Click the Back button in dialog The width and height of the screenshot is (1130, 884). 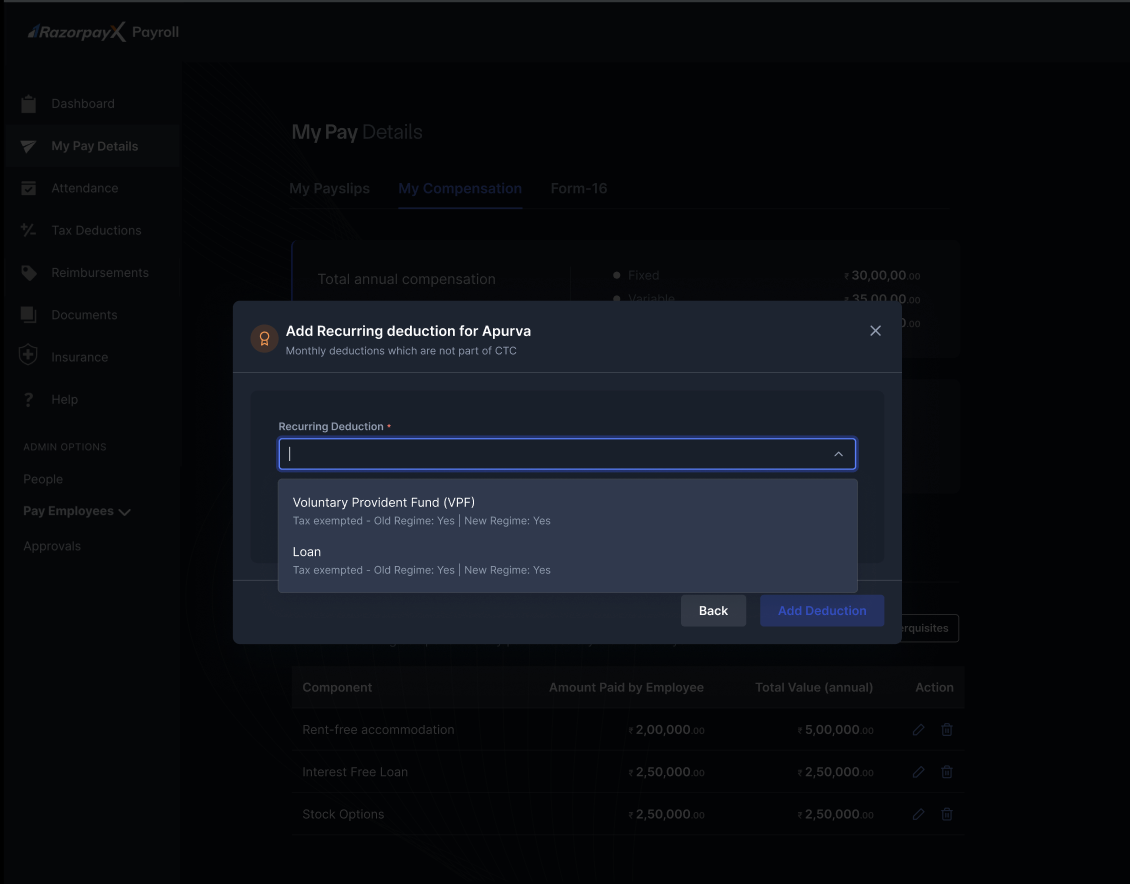click(x=713, y=611)
